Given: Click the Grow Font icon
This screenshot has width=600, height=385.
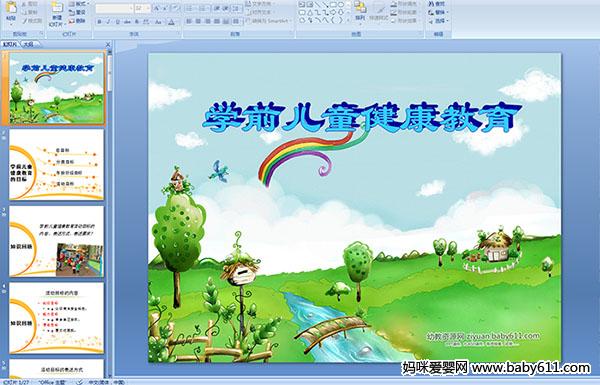Looking at the screenshot, I should tap(157, 8).
